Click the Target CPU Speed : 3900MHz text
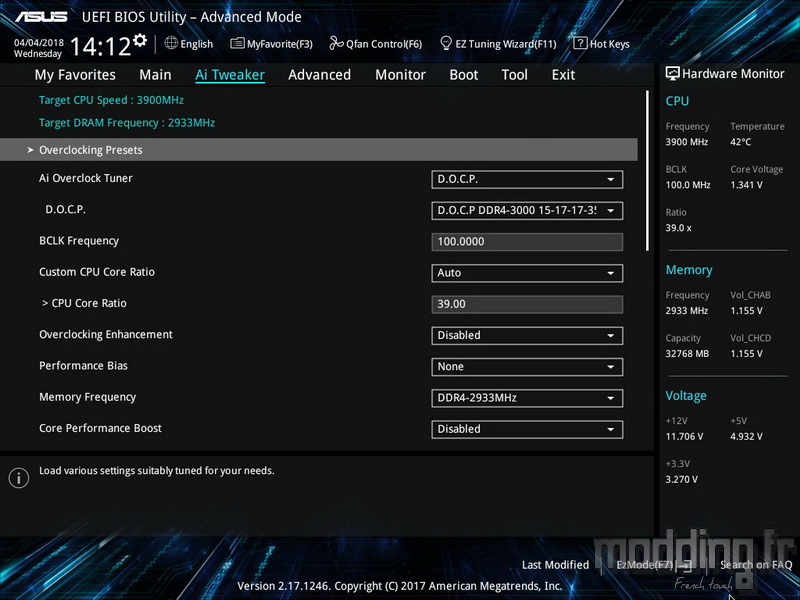Image resolution: width=800 pixels, height=600 pixels. tap(111, 100)
